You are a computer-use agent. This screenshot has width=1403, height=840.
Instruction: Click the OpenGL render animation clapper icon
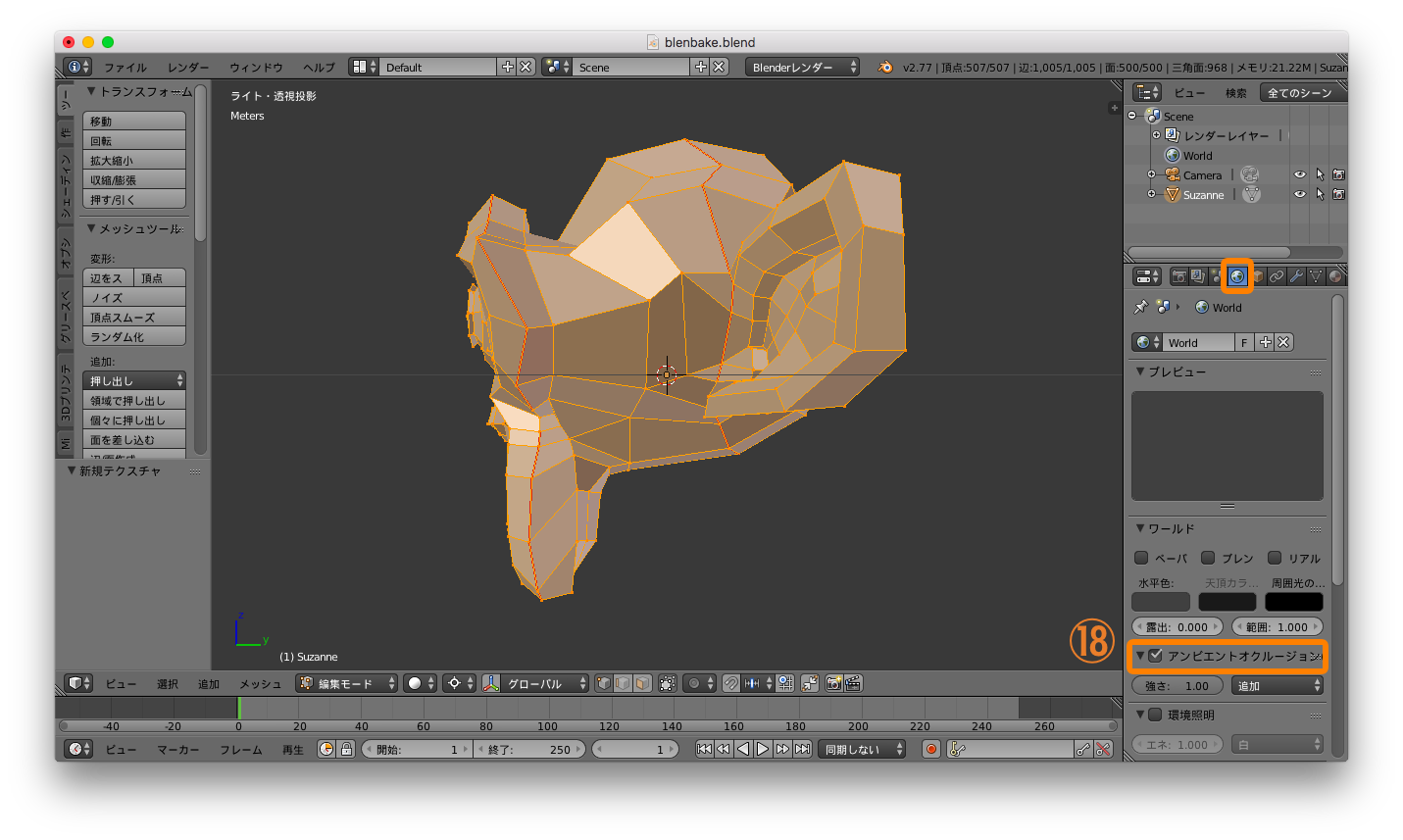(x=853, y=683)
